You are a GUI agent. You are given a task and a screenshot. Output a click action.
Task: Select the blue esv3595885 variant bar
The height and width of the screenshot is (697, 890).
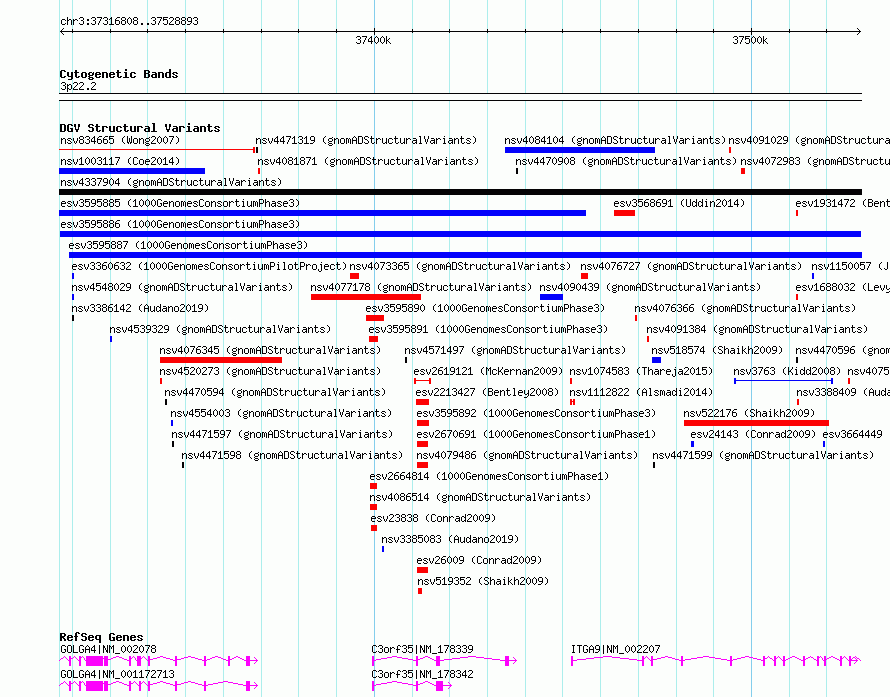322,213
